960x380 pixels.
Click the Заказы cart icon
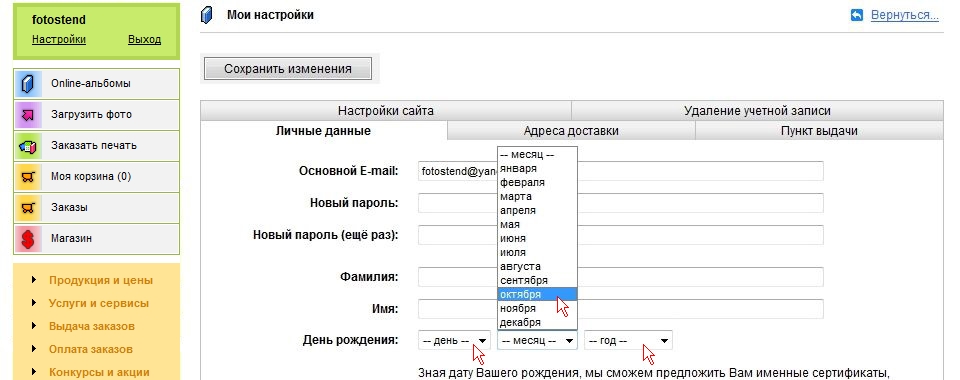click(x=28, y=208)
